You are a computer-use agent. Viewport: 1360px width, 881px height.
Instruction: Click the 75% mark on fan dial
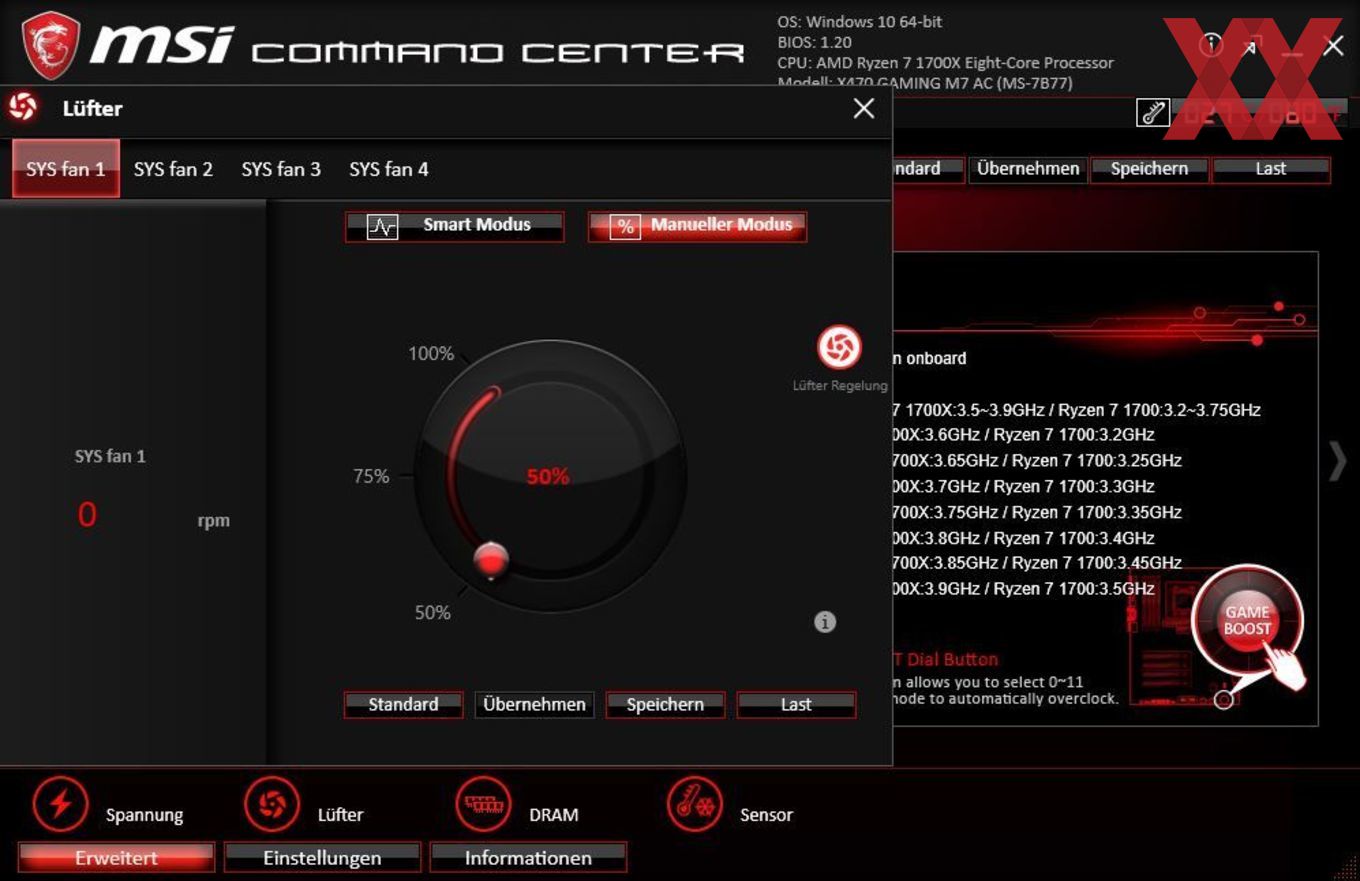[371, 476]
